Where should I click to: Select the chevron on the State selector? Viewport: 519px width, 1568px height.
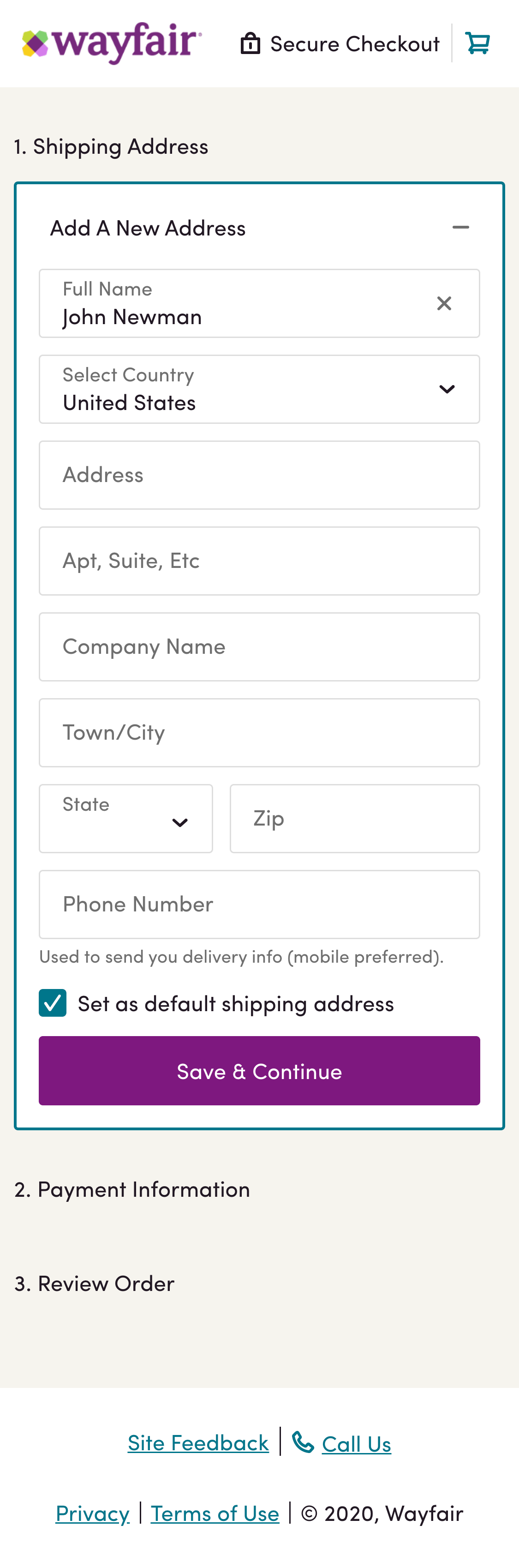tap(180, 822)
